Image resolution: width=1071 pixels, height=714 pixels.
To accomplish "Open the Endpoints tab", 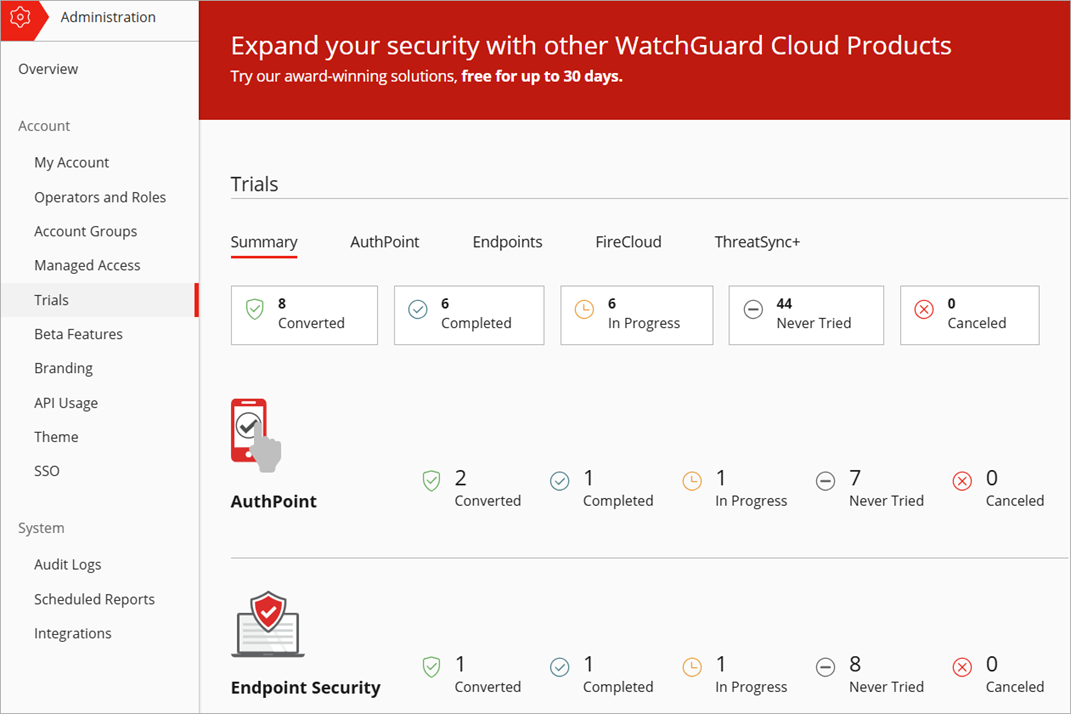I will click(x=507, y=241).
